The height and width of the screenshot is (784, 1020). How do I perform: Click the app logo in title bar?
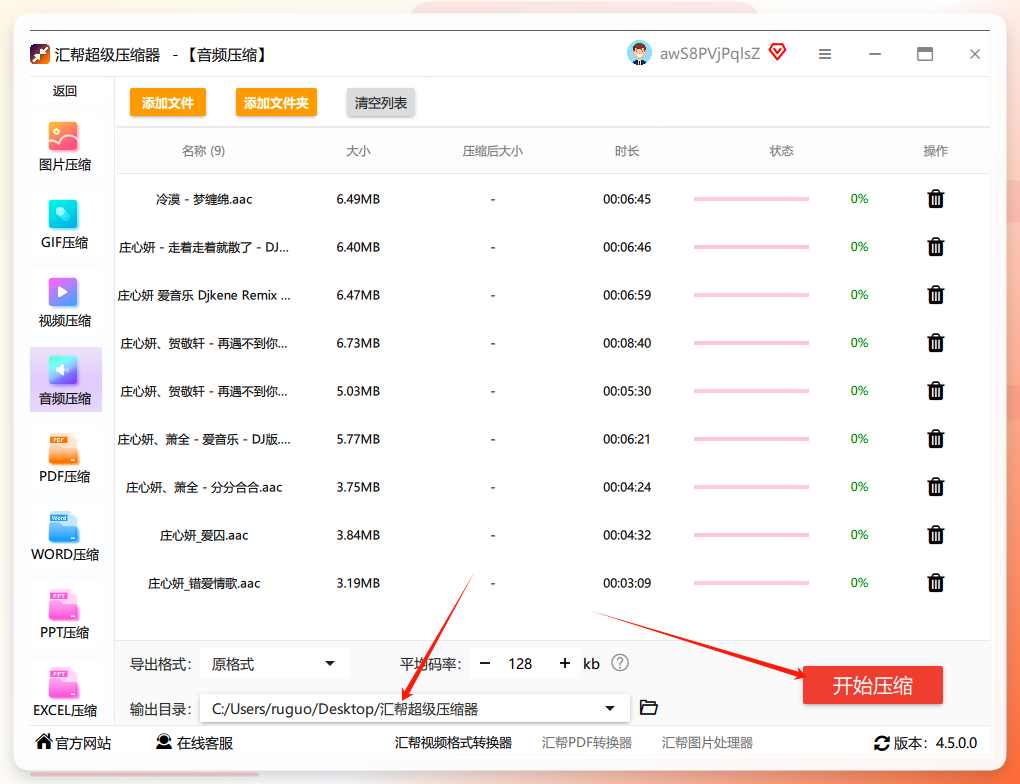40,54
